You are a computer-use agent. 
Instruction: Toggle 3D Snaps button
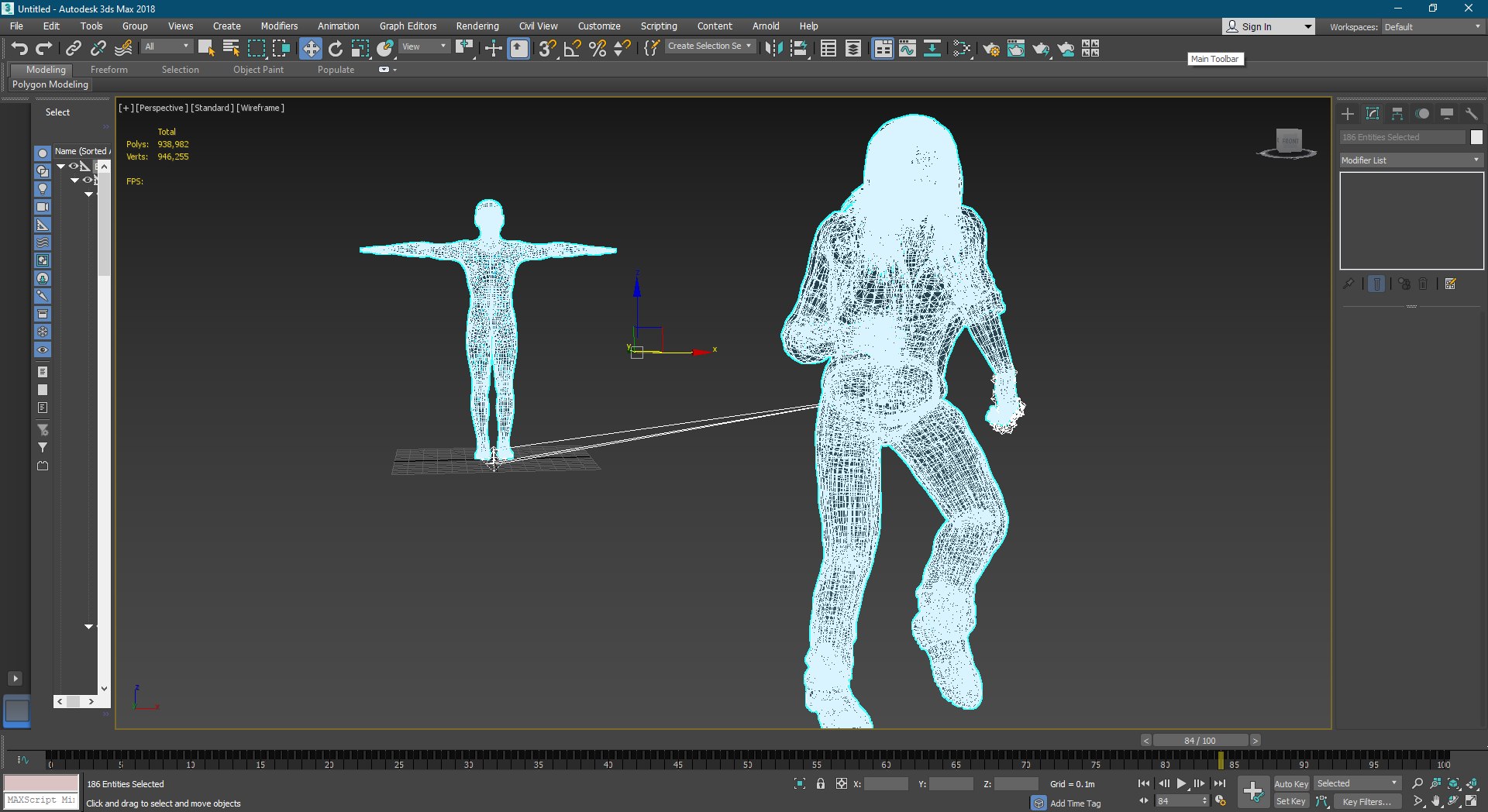[x=548, y=49]
